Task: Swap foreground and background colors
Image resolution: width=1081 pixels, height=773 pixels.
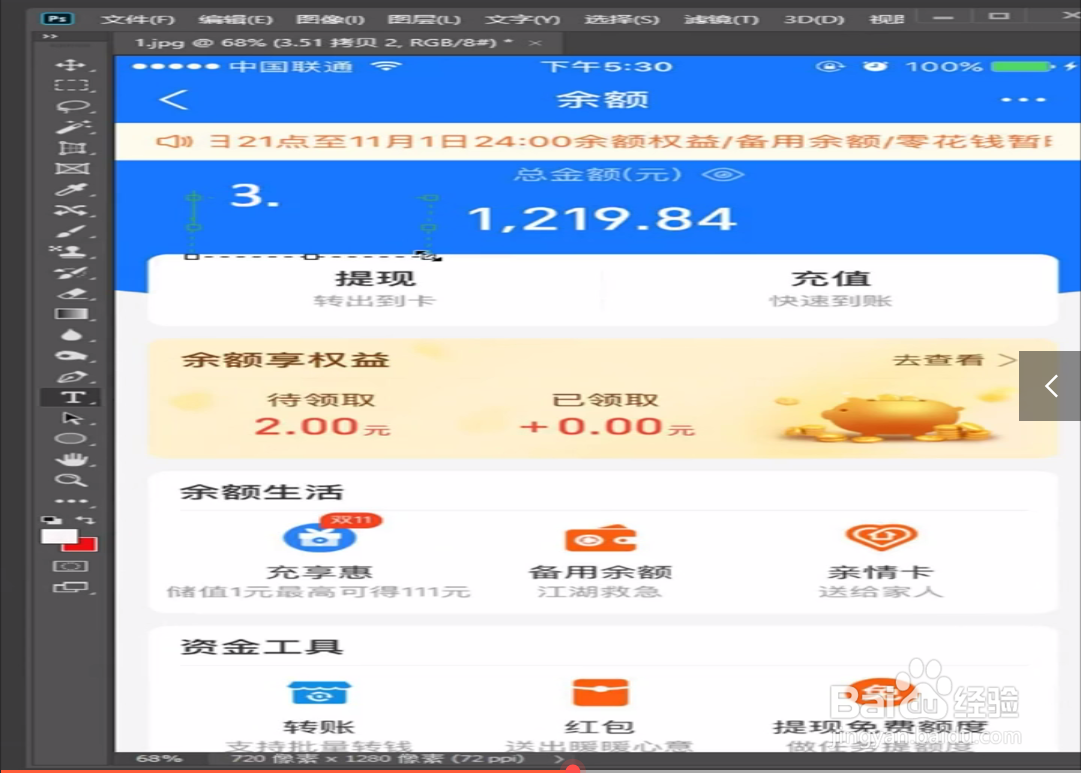Action: (85, 519)
